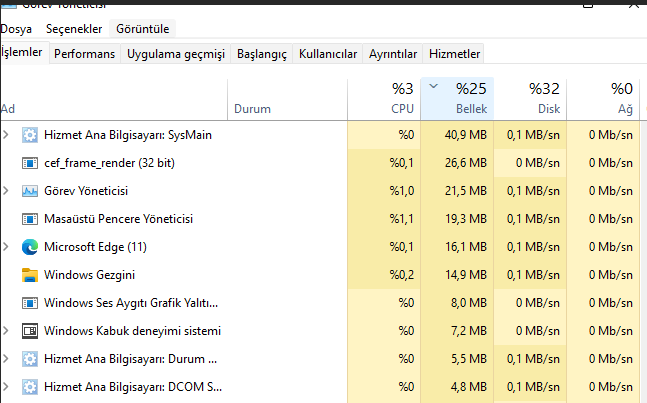Screen dimensions: 647x403
Task: Open the Görüntüle menu
Action: point(142,29)
